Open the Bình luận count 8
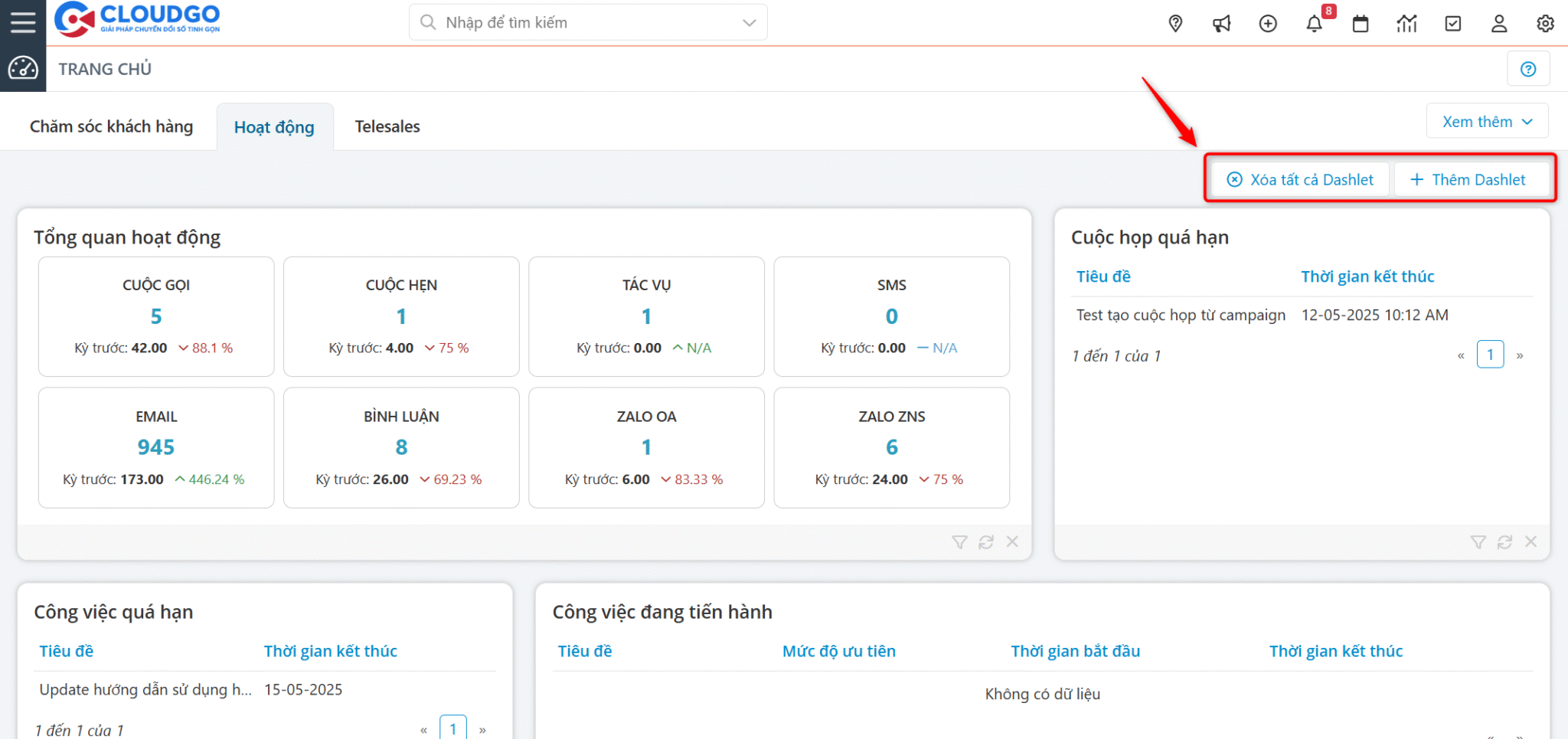The image size is (1568, 739). (401, 447)
